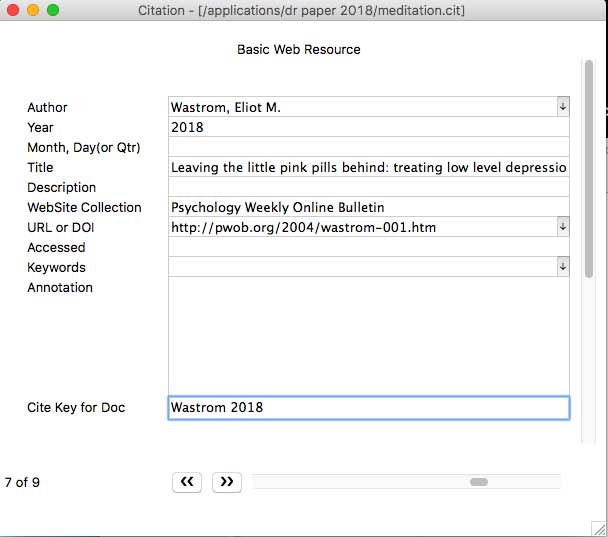This screenshot has width=608, height=537.
Task: Click the Author field with Wastrom, Eliot M.
Action: [x=360, y=107]
